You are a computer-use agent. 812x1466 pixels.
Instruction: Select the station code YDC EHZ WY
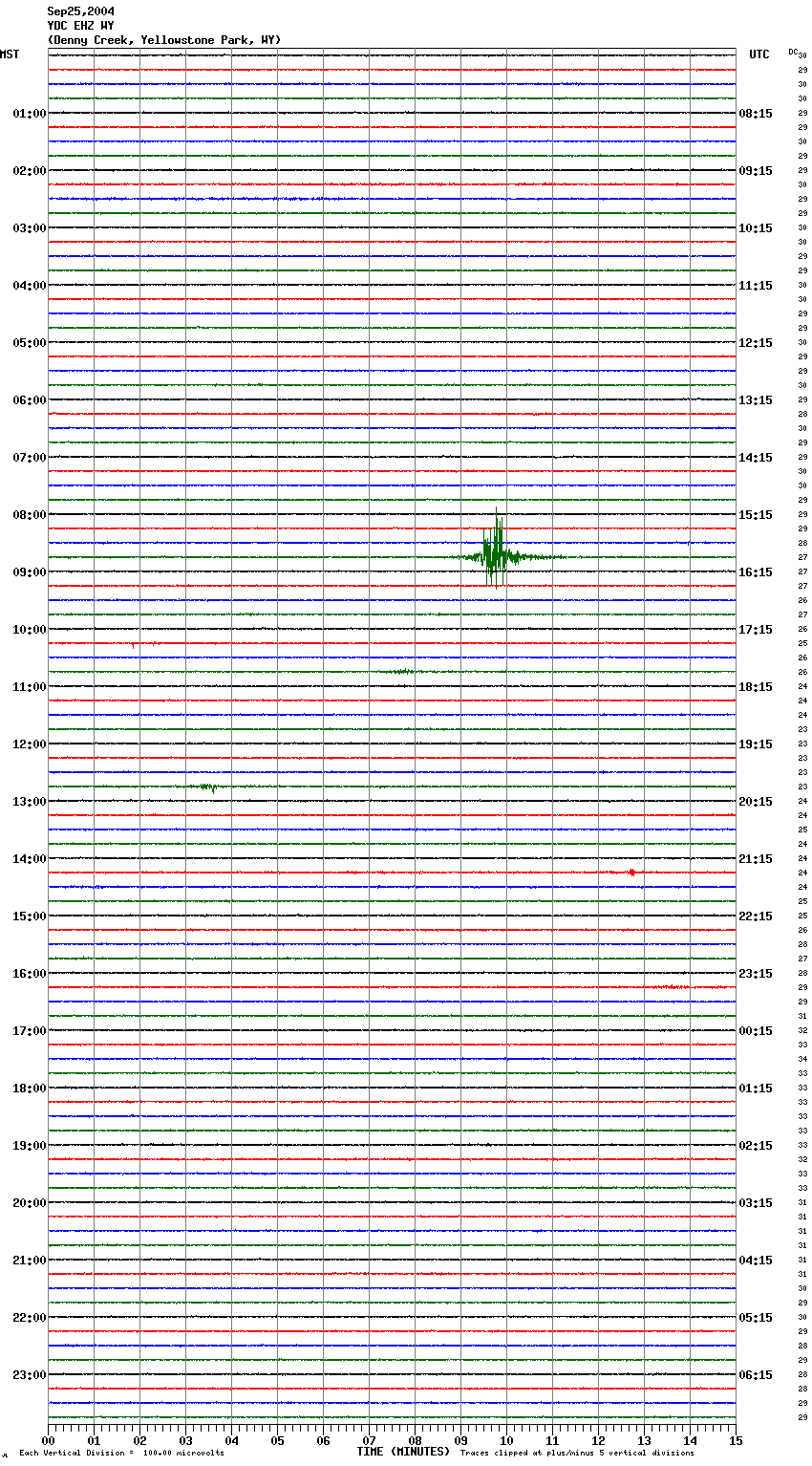[80, 26]
